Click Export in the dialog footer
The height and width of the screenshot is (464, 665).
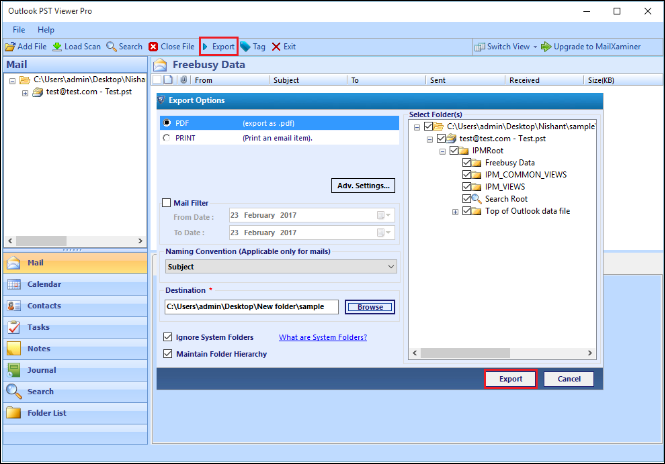(x=511, y=379)
